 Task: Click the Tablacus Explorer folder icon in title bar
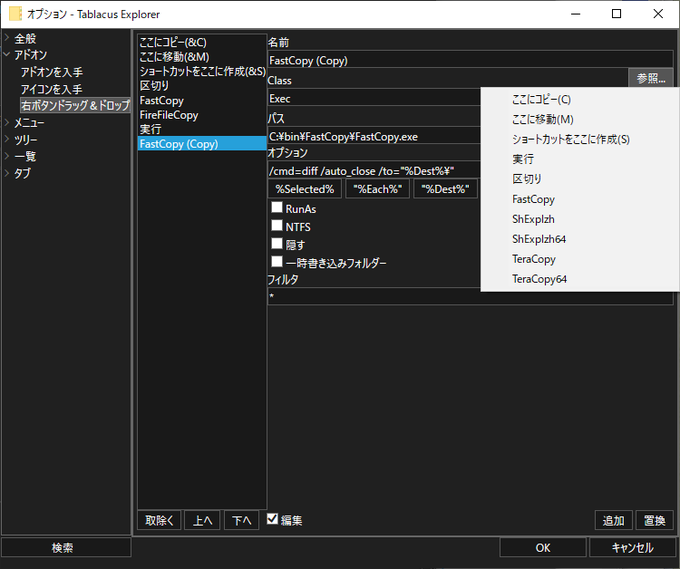(15, 14)
